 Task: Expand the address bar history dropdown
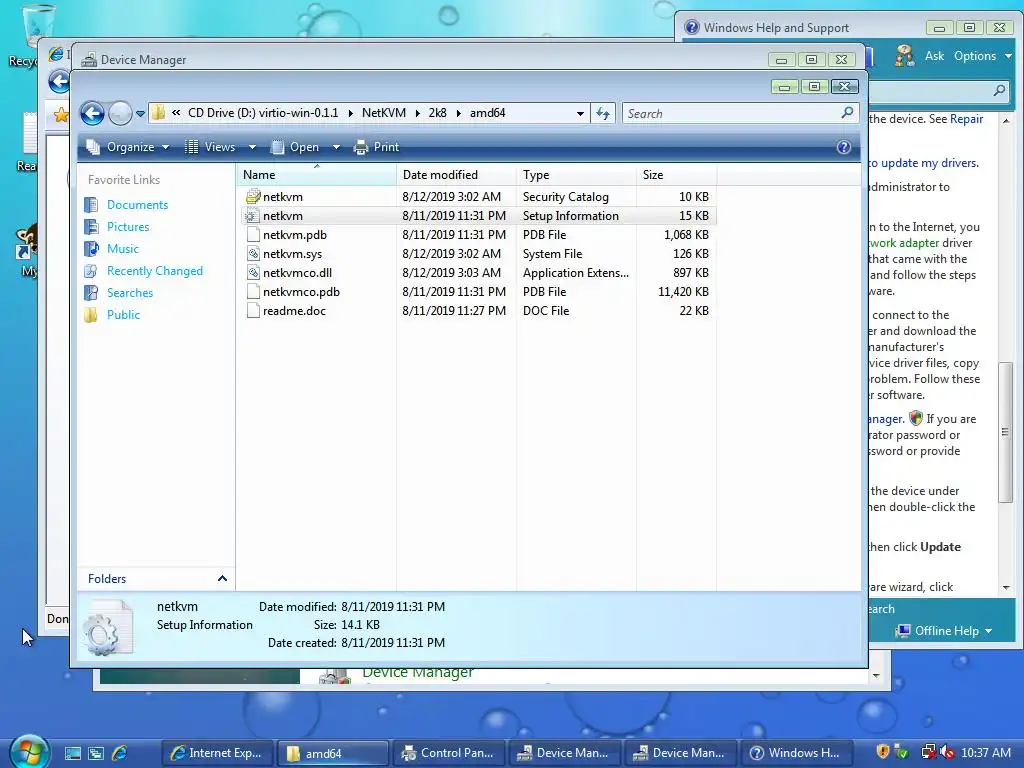point(580,114)
